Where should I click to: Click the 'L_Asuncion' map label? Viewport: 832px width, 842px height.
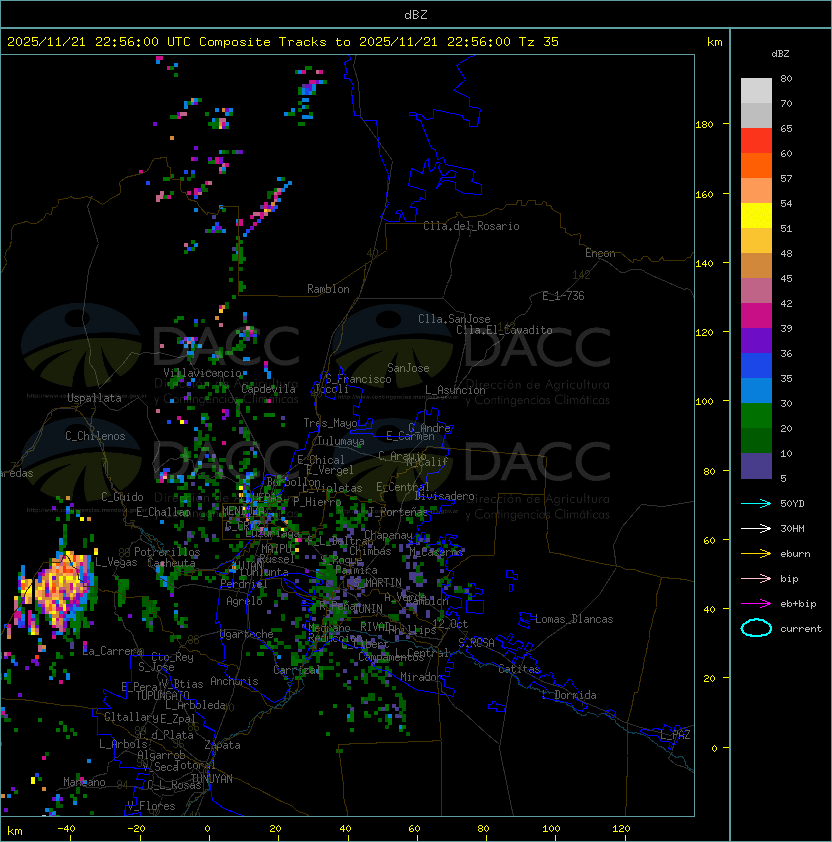click(x=455, y=390)
